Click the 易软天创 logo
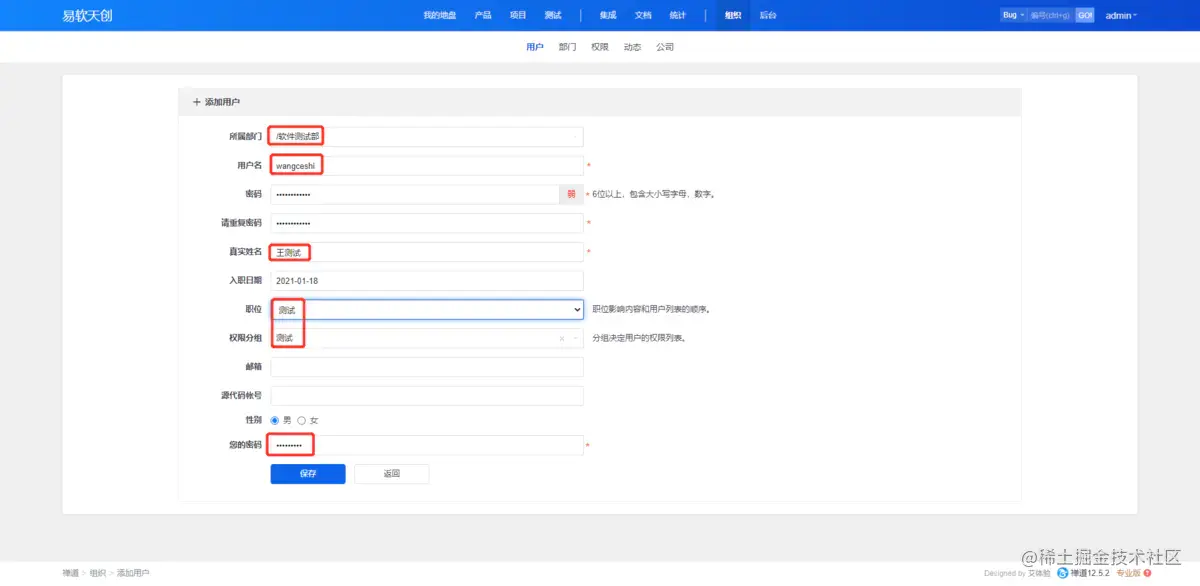 pyautogui.click(x=87, y=15)
